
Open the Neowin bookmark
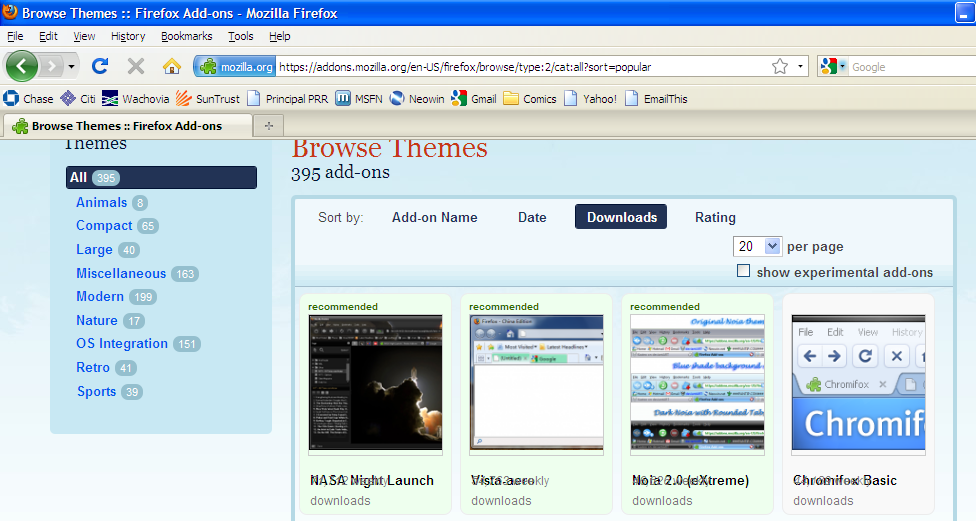coord(416,98)
